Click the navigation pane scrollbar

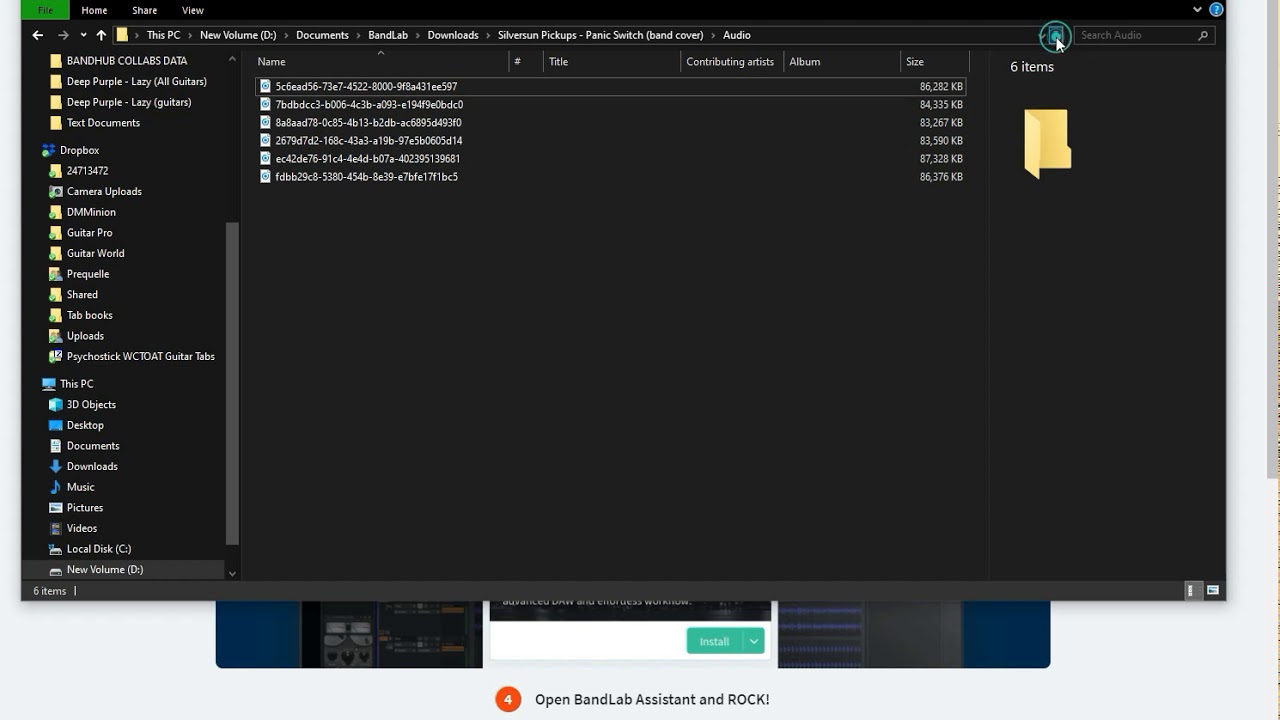232,383
